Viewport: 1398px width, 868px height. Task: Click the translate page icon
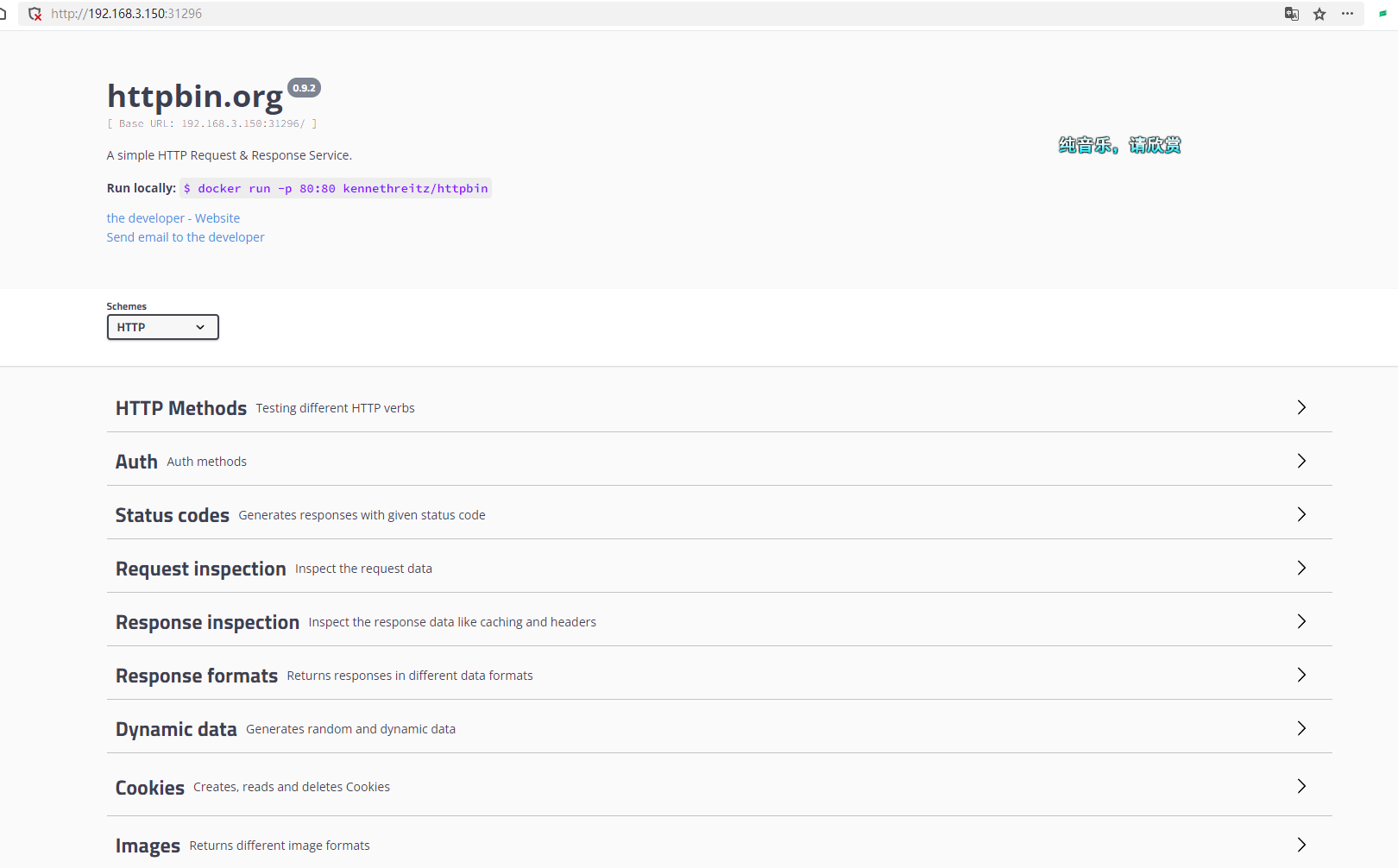[1291, 14]
